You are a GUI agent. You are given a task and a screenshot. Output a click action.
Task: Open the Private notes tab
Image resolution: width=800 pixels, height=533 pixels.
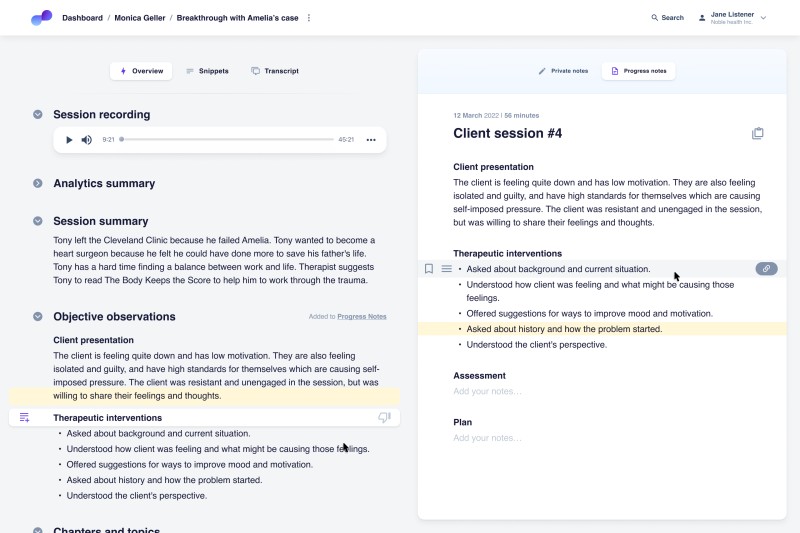pos(563,71)
